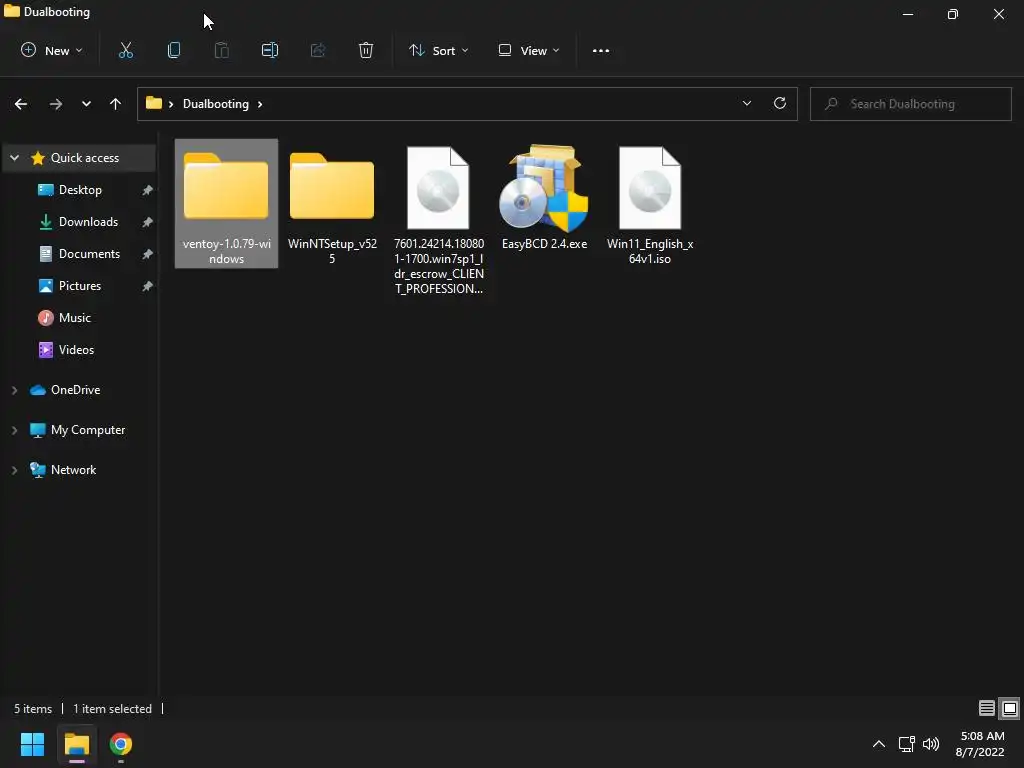
Task: Expand the OneDrive tree node
Action: [14, 390]
